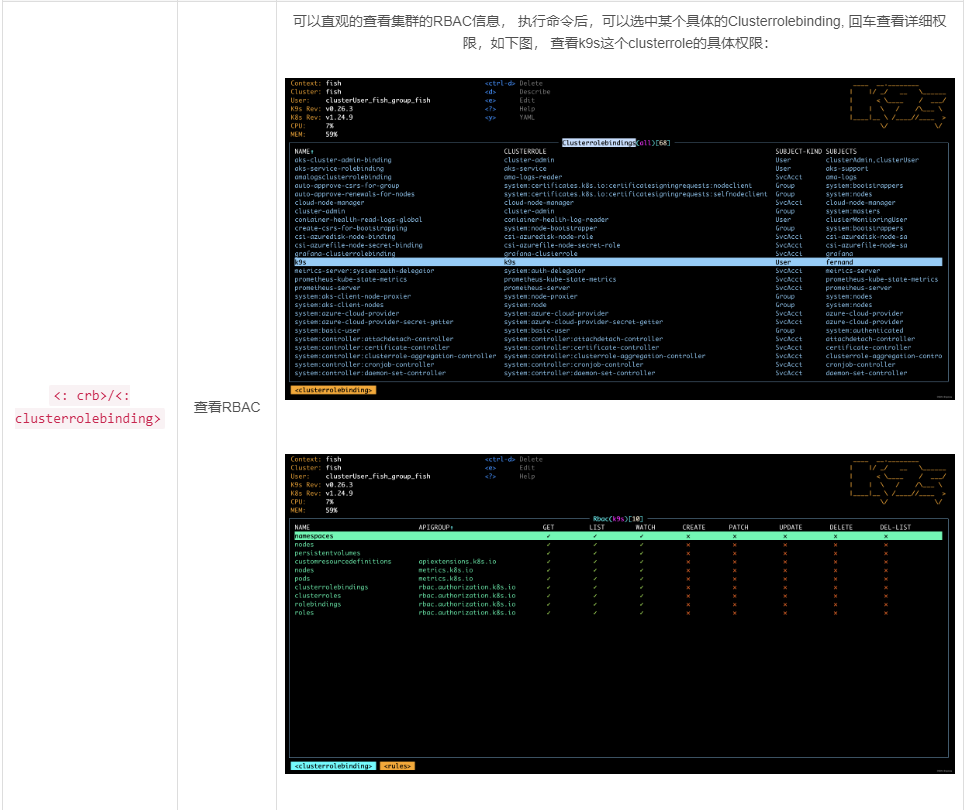Click the 'UPDATE' column header
The height and width of the screenshot is (810, 967).
(791, 527)
